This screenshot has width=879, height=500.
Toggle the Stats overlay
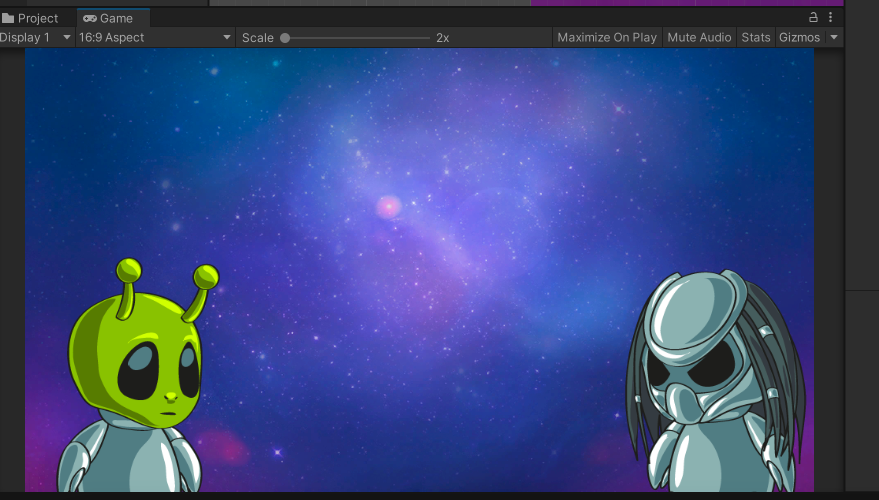(756, 38)
